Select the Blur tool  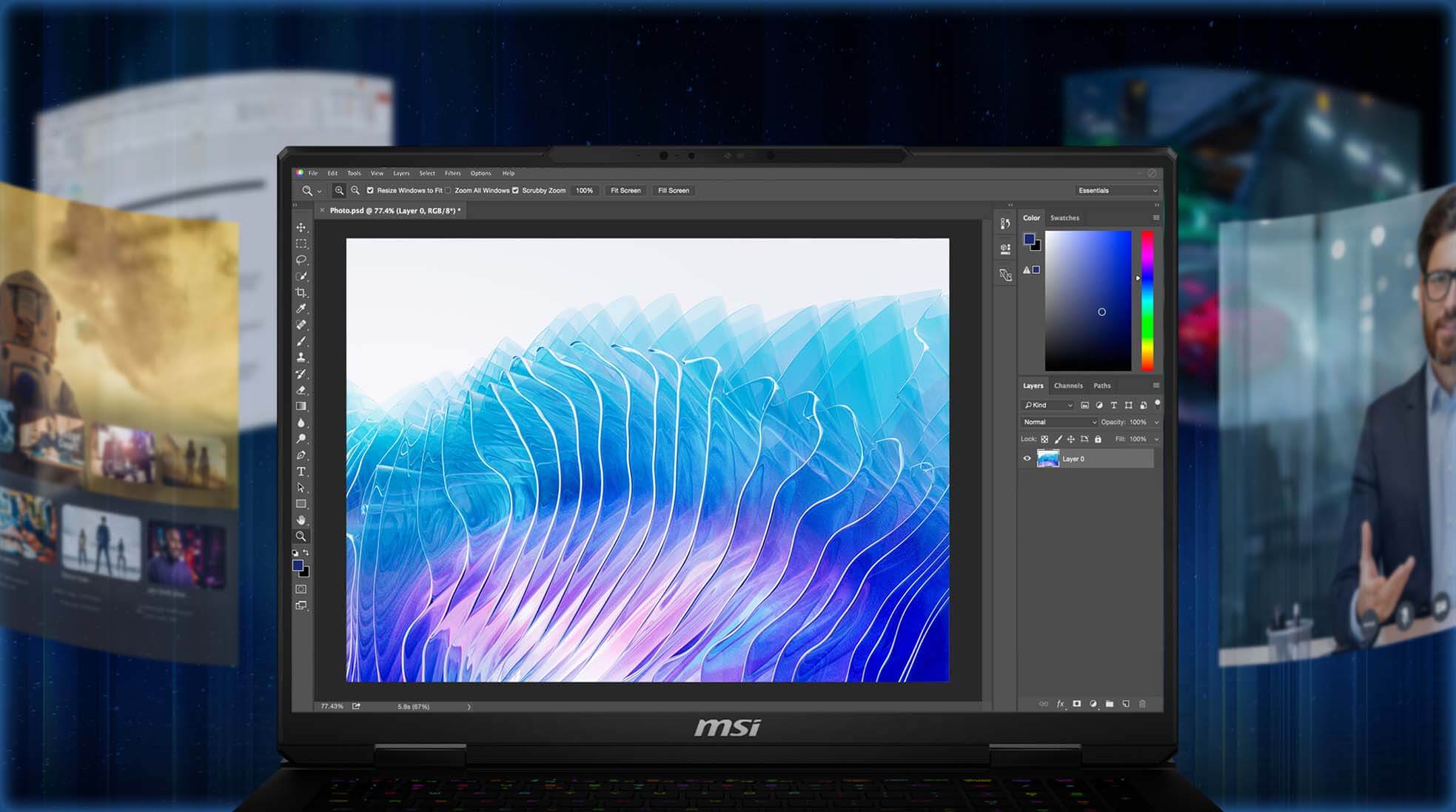(x=301, y=423)
